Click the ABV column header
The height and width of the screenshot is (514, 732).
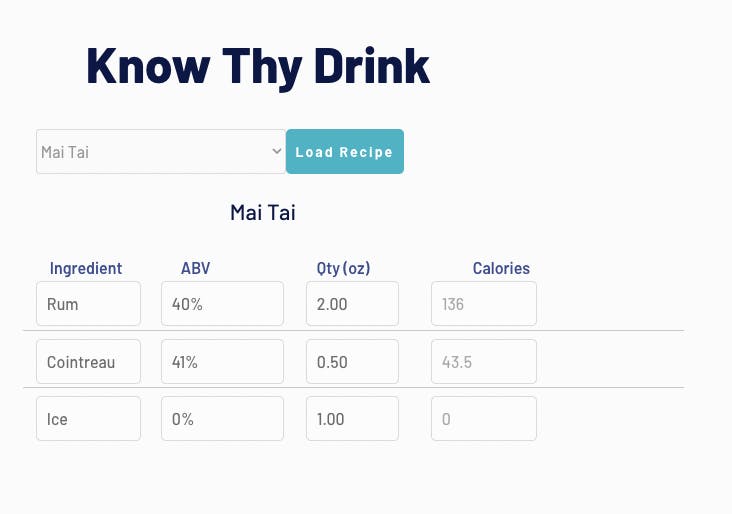point(196,268)
